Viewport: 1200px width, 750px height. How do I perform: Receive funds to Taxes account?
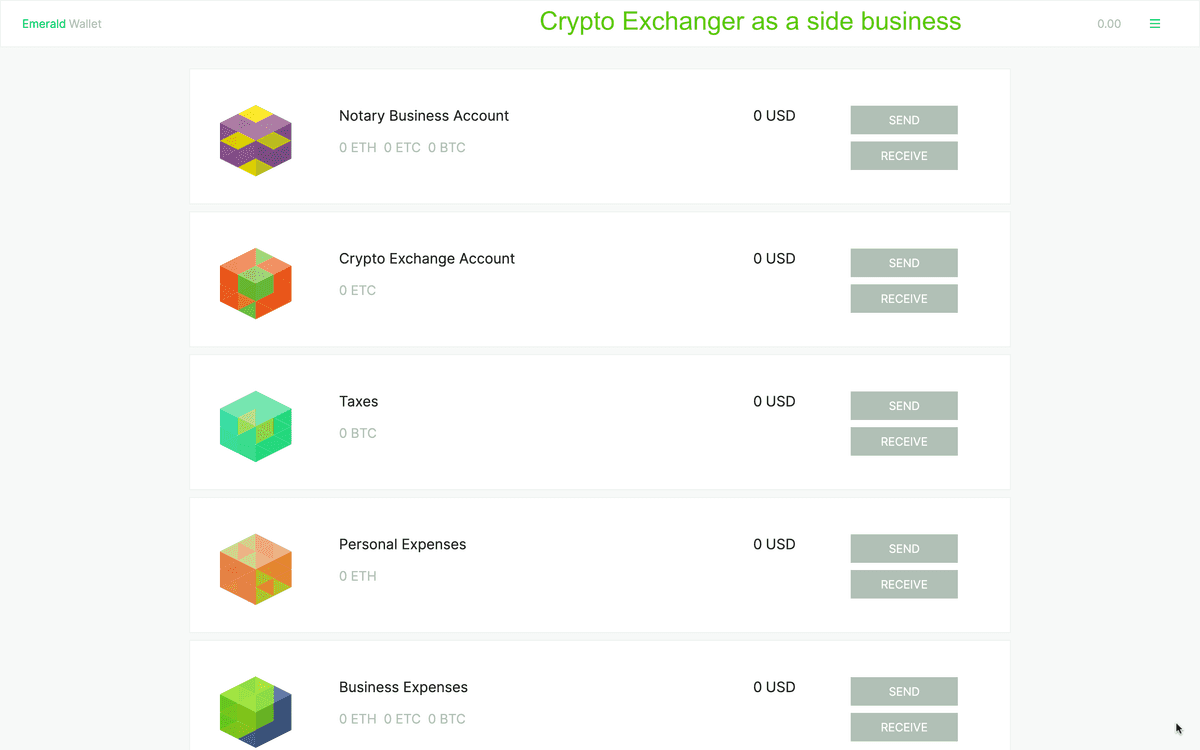(903, 441)
